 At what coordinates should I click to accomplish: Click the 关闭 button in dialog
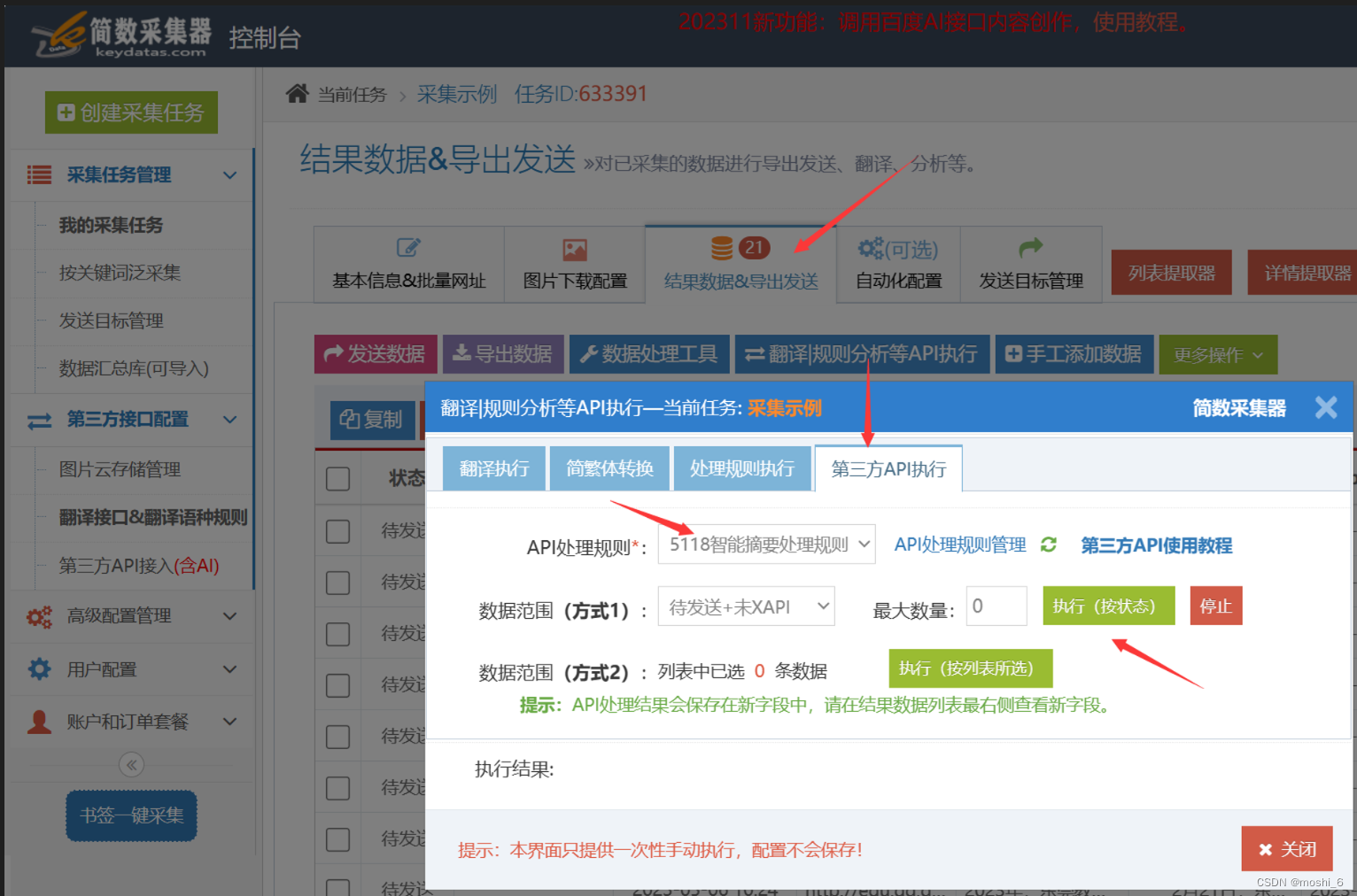[1287, 849]
